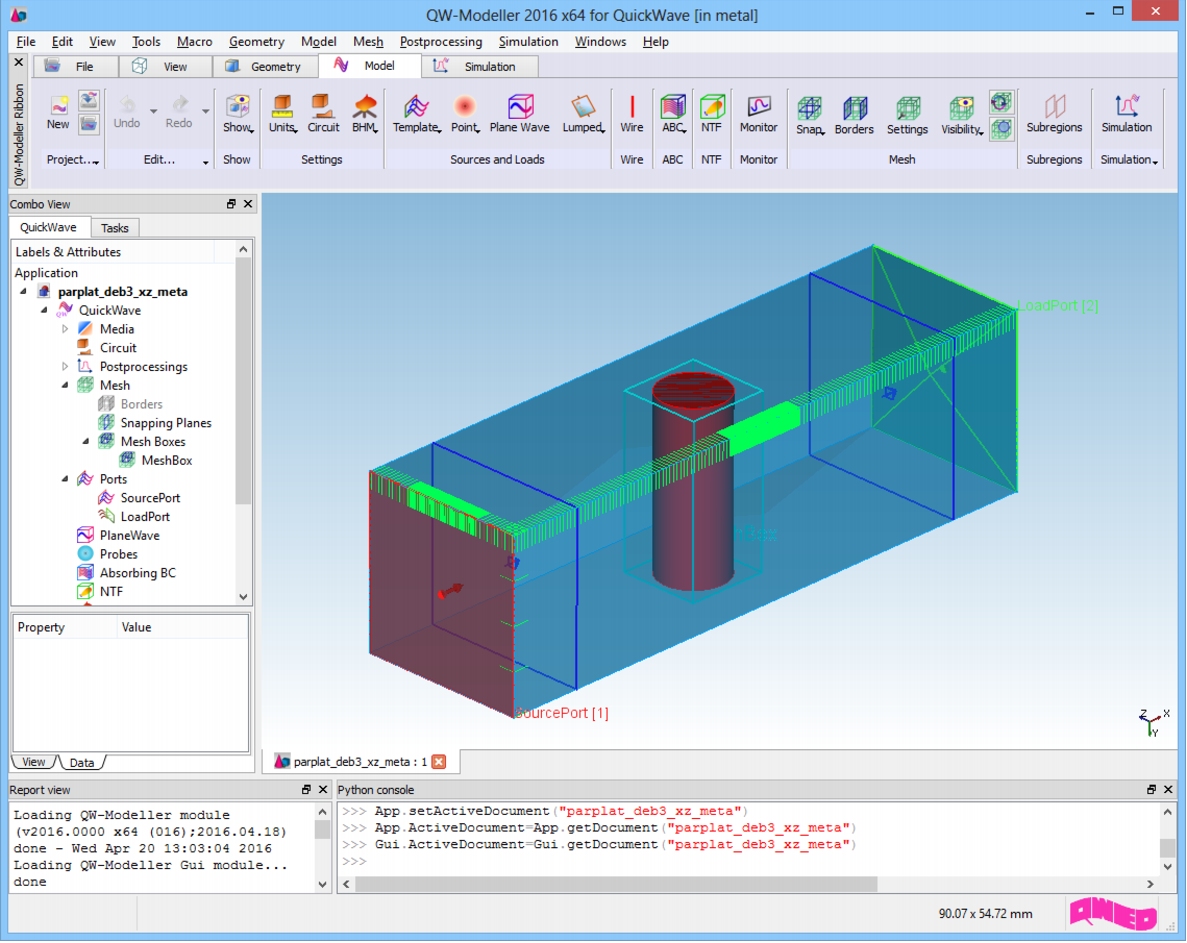
Task: Open the Units settings icon
Action: tap(282, 107)
